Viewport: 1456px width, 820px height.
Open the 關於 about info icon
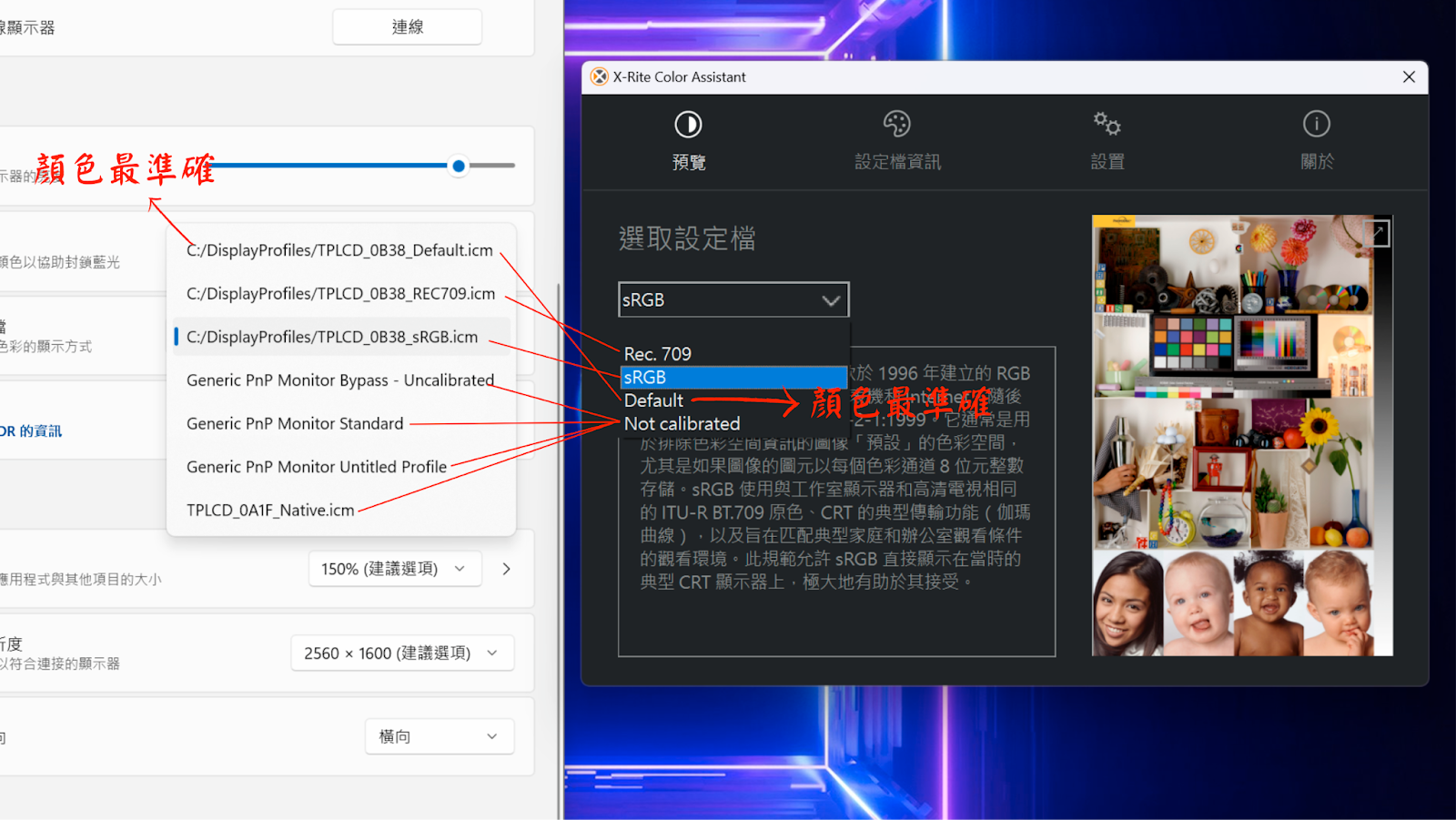(x=1316, y=124)
